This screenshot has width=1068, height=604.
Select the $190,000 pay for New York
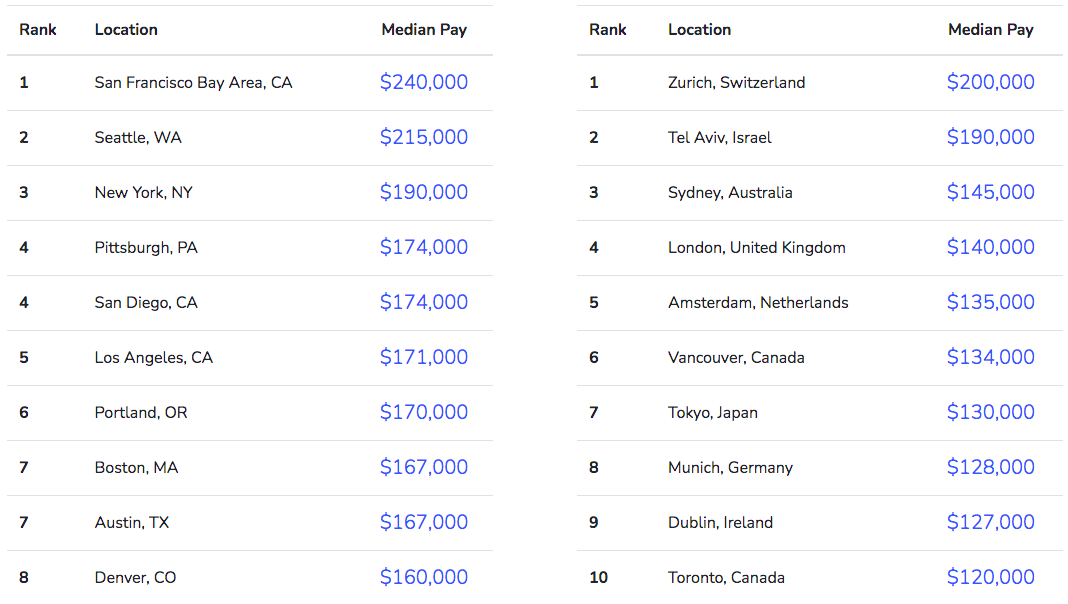pos(423,193)
